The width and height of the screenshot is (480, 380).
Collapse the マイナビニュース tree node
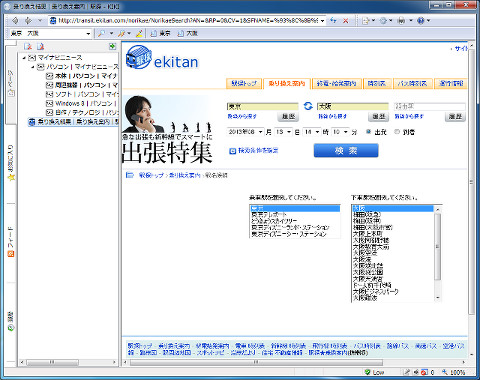(24, 58)
